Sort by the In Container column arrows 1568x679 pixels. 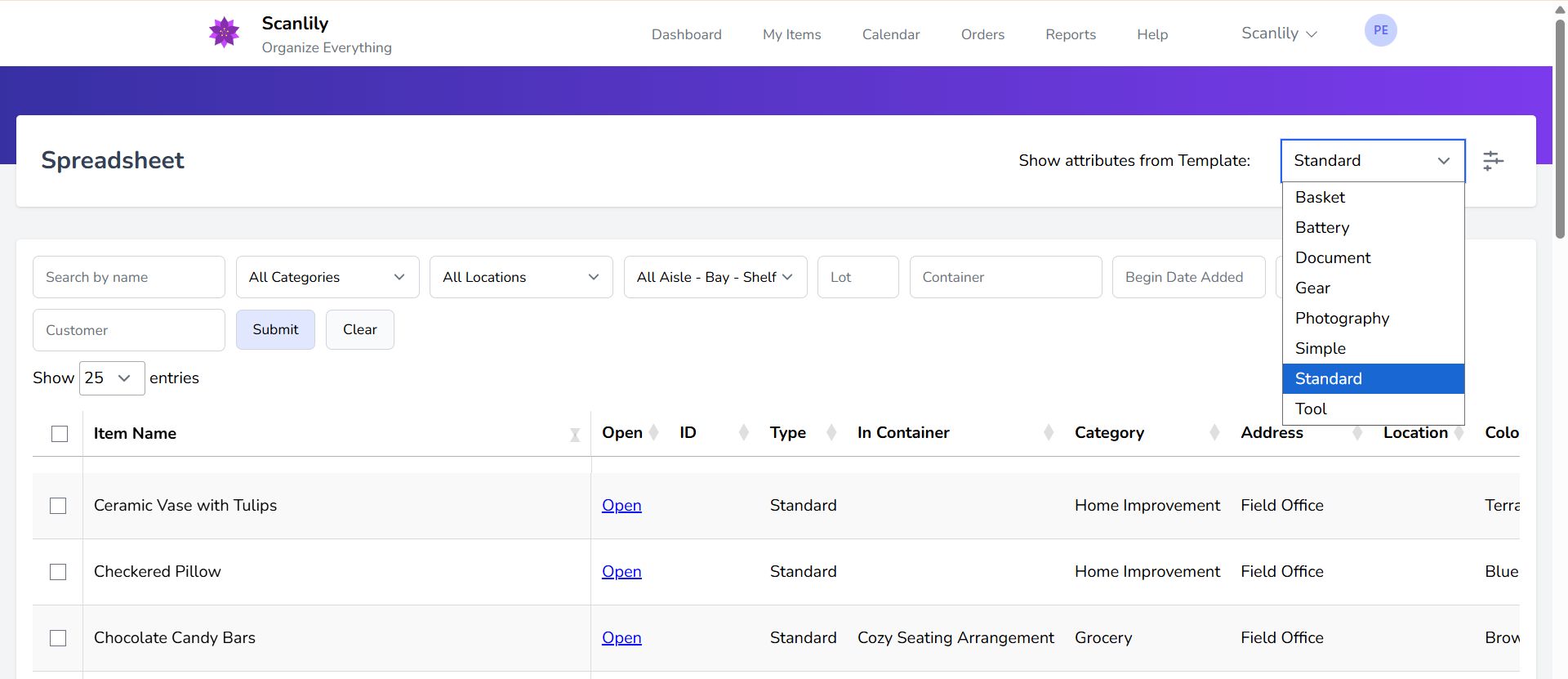[1049, 432]
